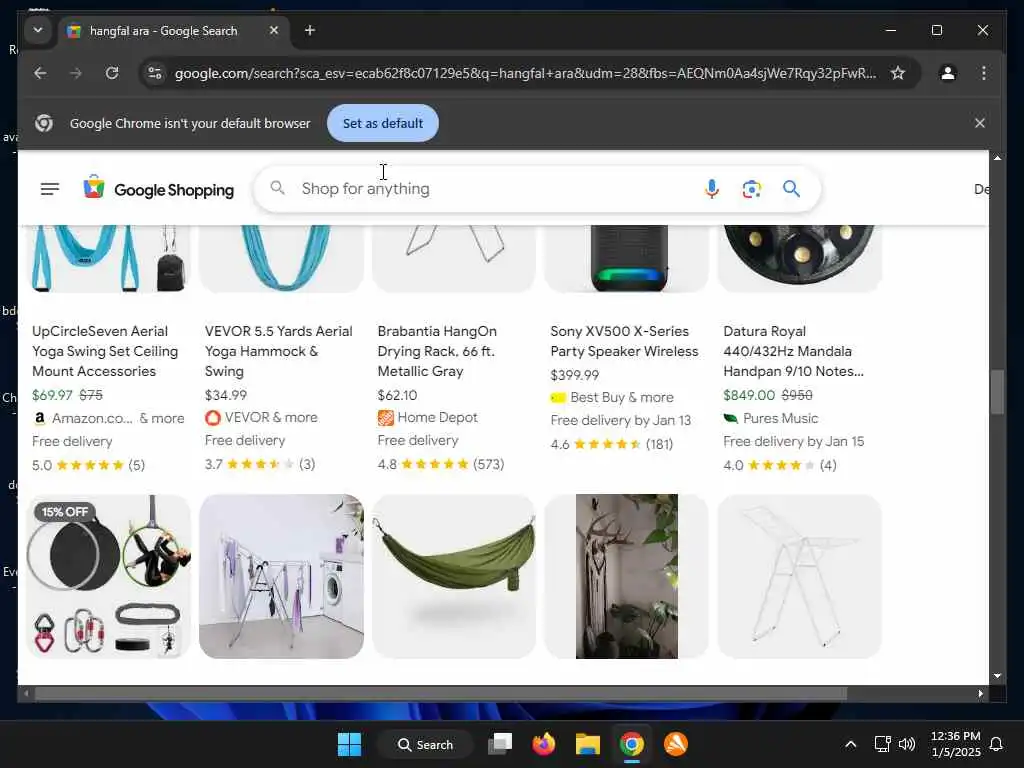Reload the current page
The image size is (1024, 768).
point(112,73)
